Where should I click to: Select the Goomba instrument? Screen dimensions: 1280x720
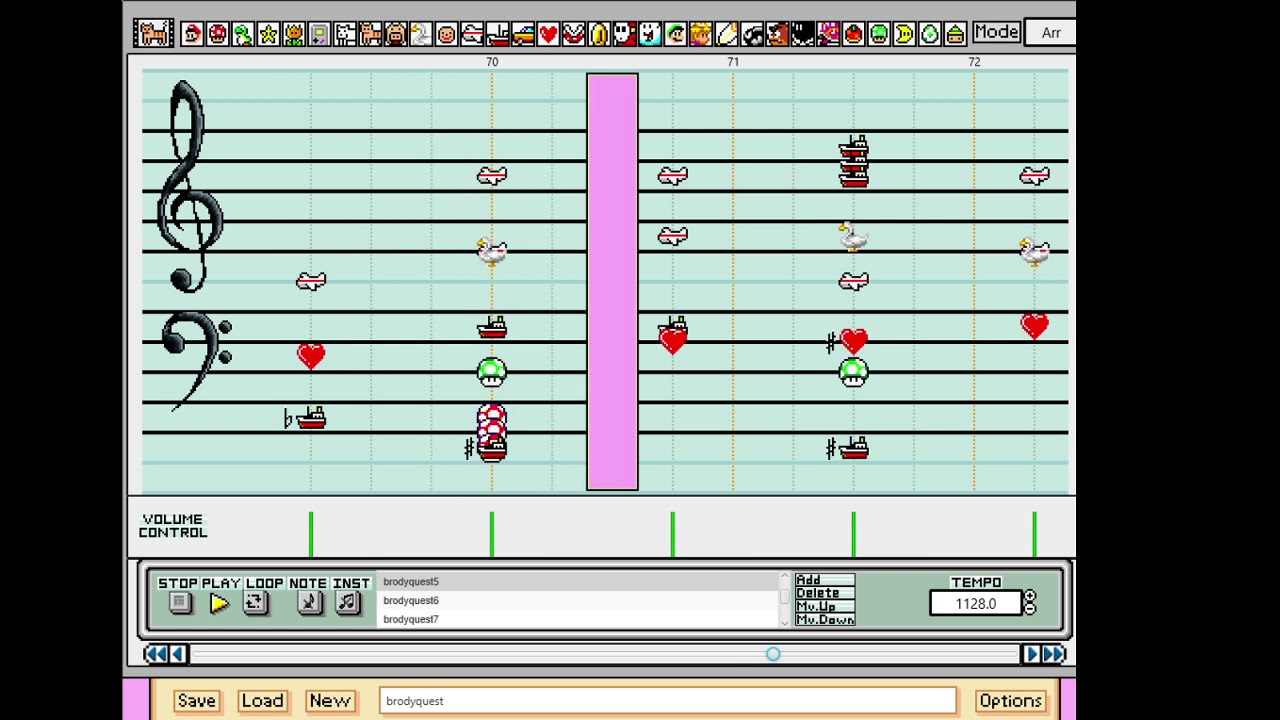coord(778,34)
